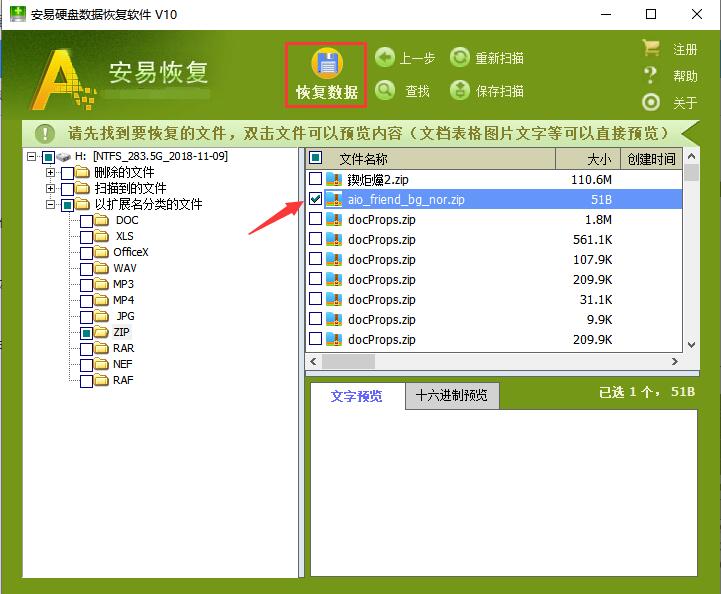Toggle select-all checkbox in file list header
The image size is (721, 594).
click(x=315, y=158)
